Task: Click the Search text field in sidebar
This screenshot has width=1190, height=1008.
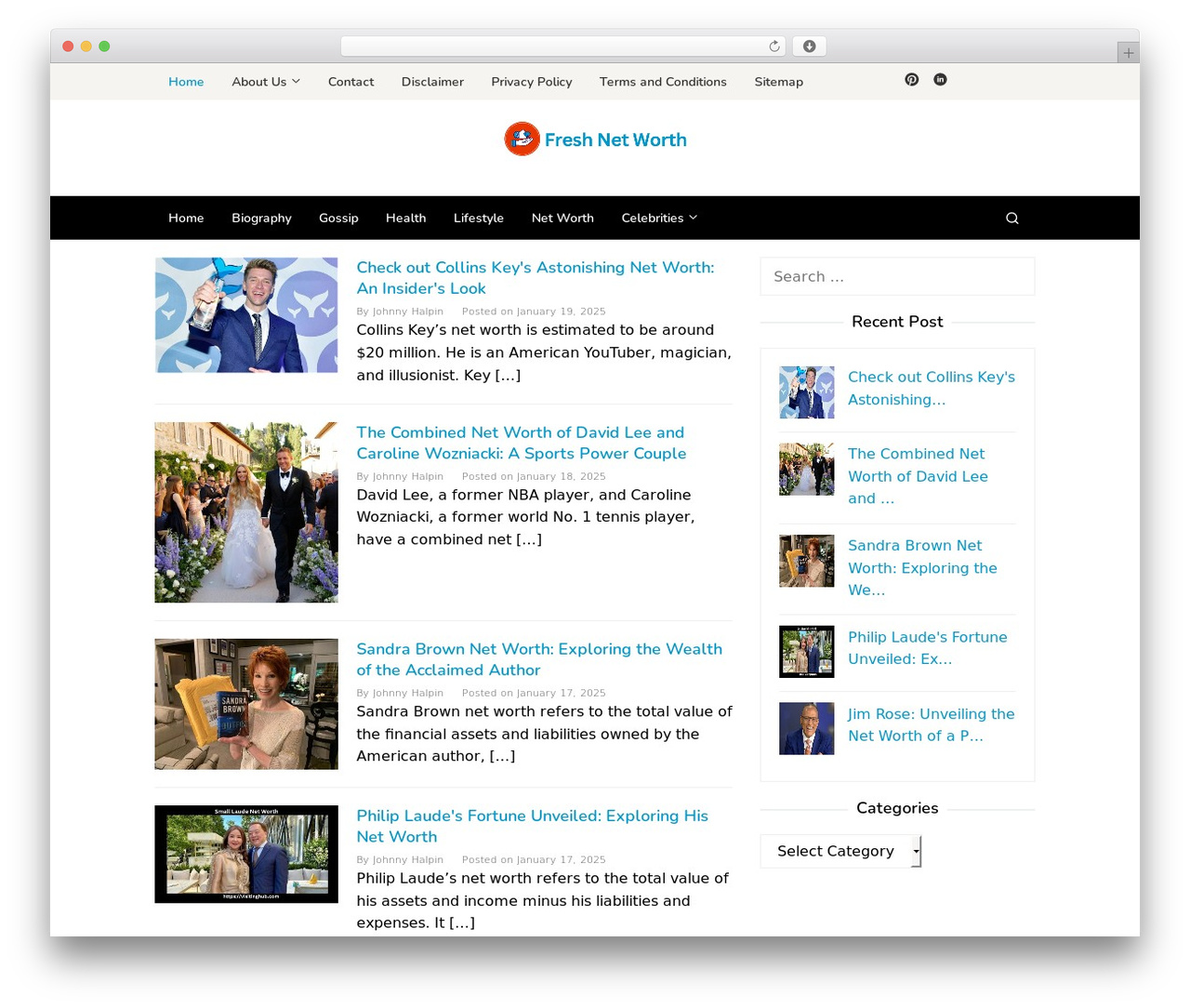Action: pos(897,276)
